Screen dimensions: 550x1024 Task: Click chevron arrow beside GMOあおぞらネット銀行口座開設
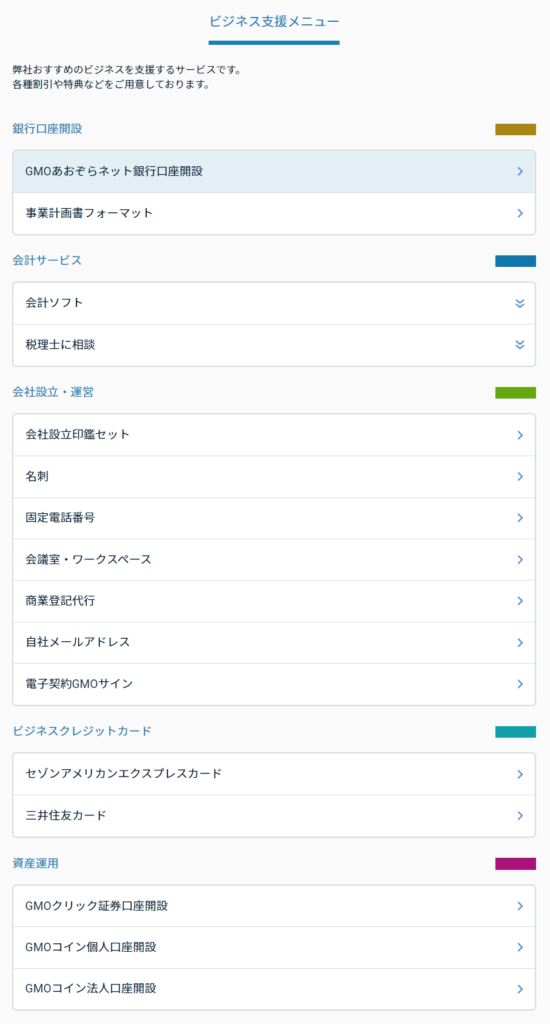point(520,171)
